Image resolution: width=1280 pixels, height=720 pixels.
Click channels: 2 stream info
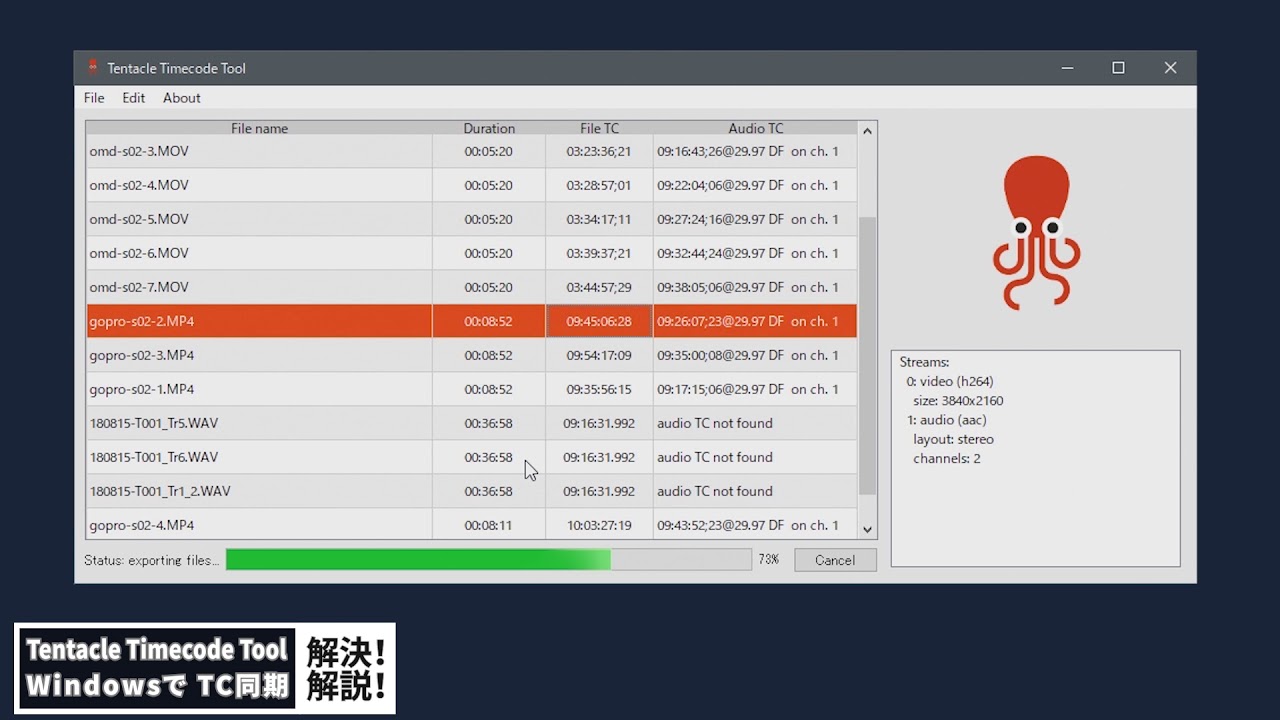pyautogui.click(x=947, y=458)
